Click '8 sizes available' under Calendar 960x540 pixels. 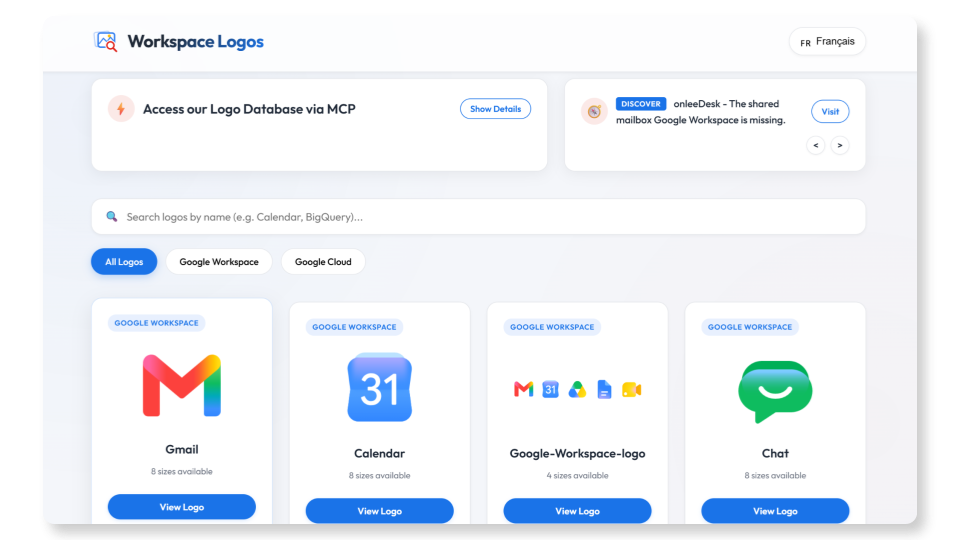[380, 476]
